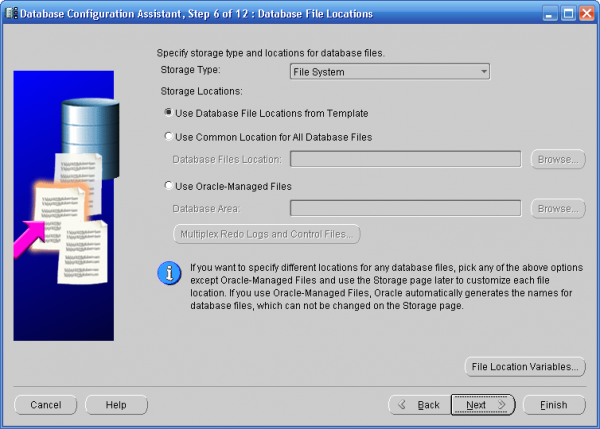Go Back to the previous step
Viewport: 600px width, 429px height.
420,405
